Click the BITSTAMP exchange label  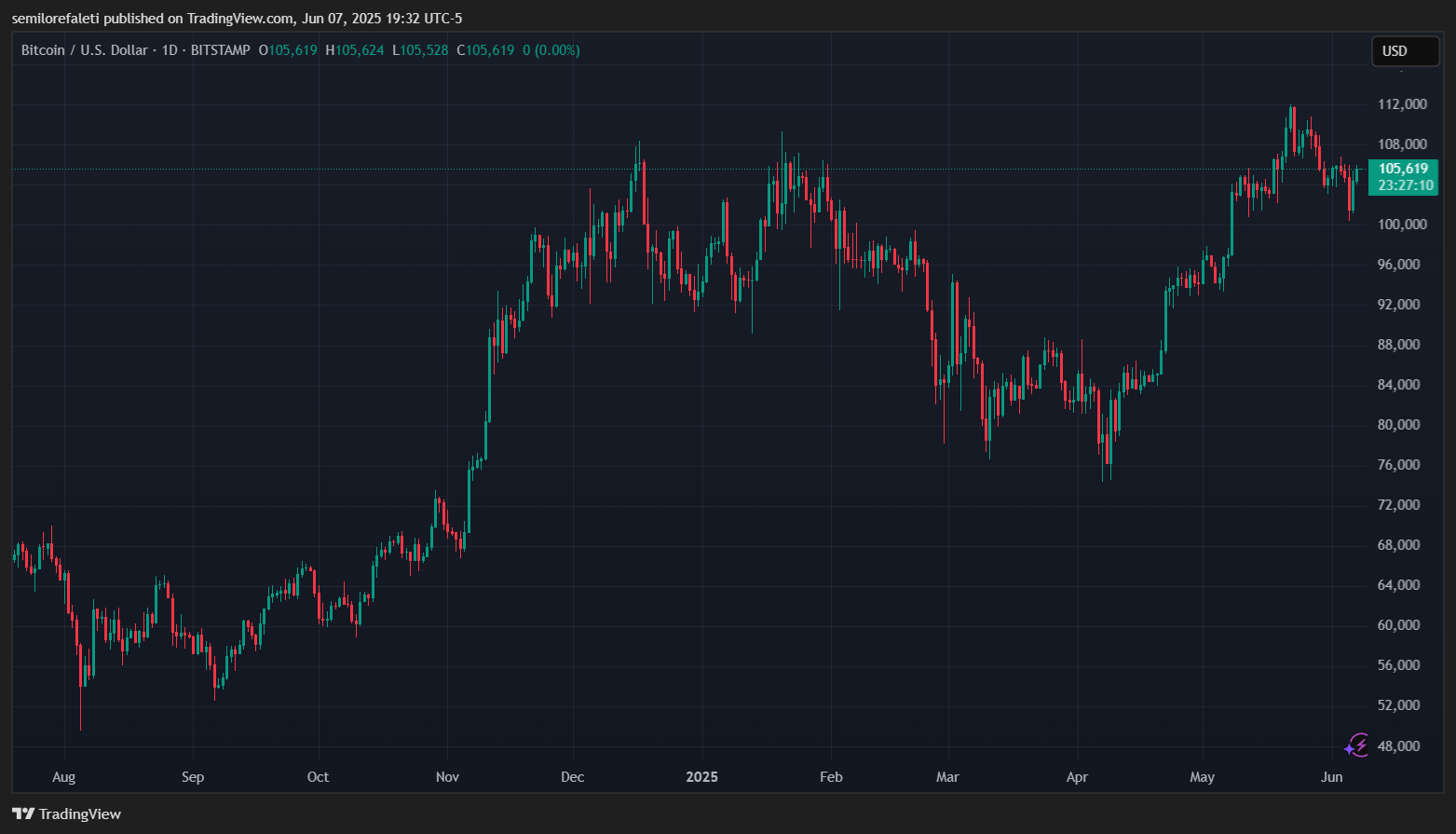pyautogui.click(x=220, y=50)
